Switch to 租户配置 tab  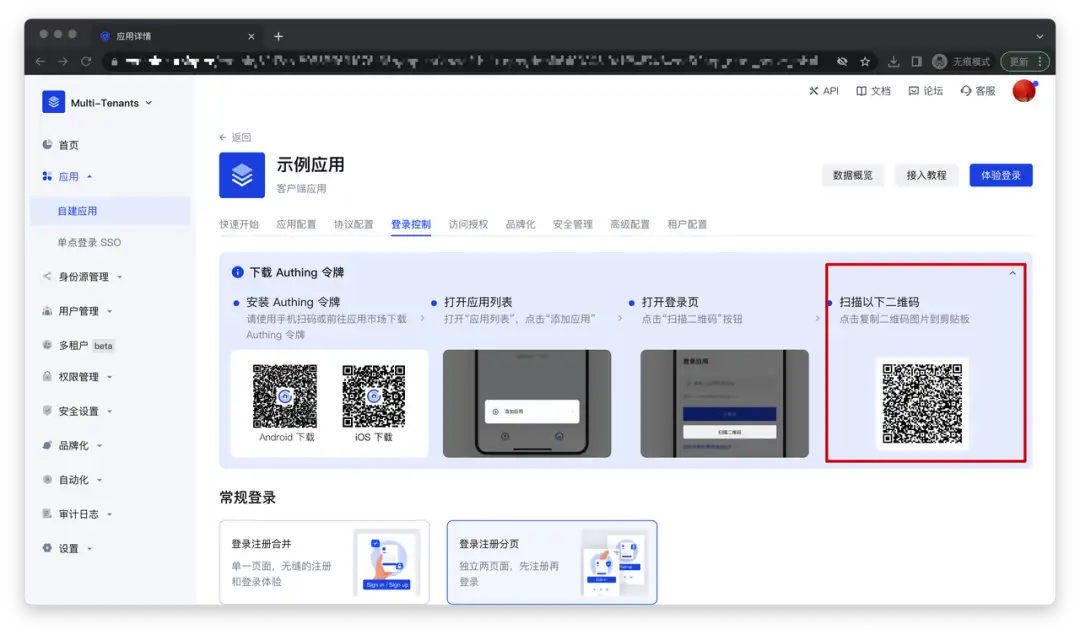click(x=687, y=225)
